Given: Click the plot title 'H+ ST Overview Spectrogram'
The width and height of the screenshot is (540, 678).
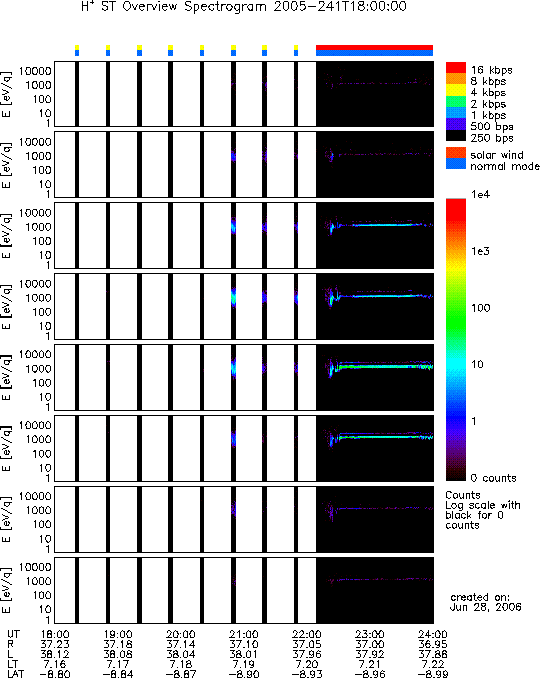Looking at the screenshot, I should click(x=174, y=7).
